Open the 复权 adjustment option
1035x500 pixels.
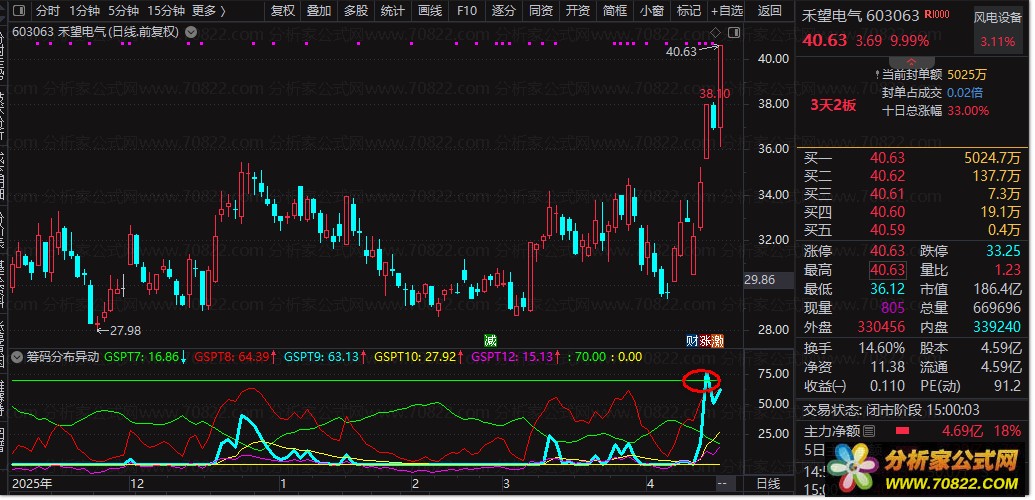click(283, 11)
